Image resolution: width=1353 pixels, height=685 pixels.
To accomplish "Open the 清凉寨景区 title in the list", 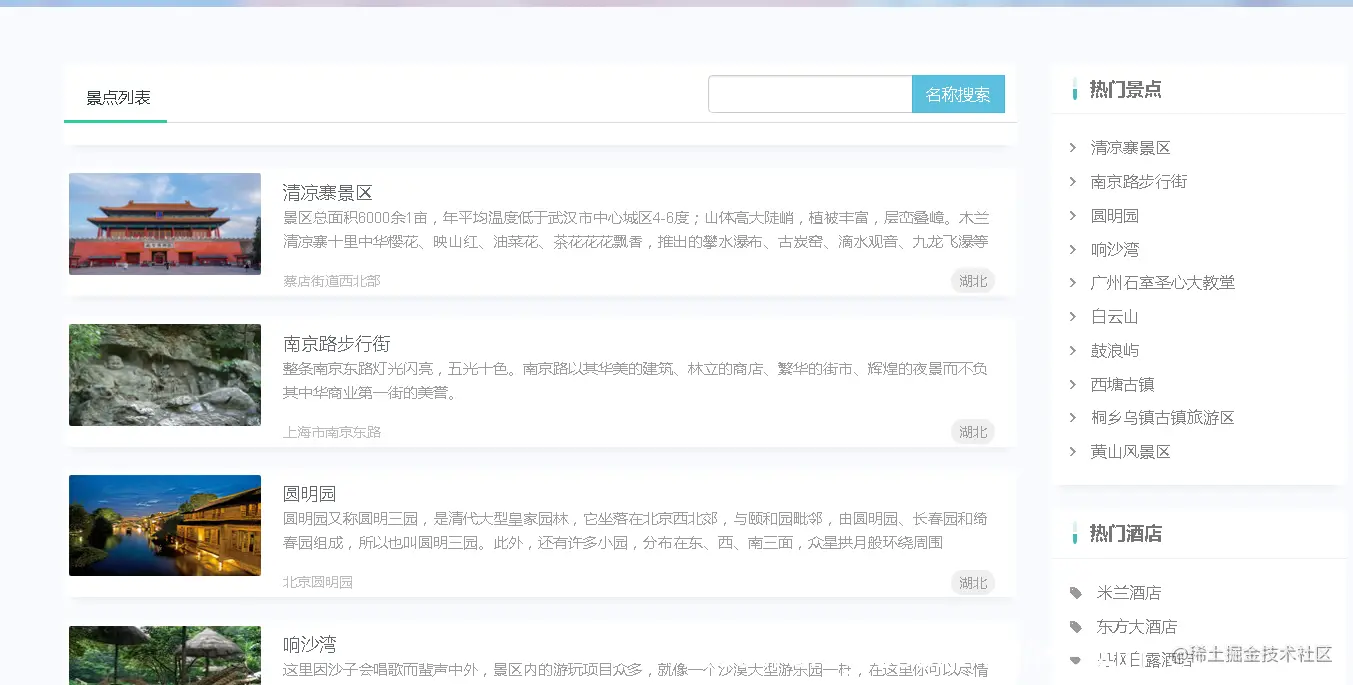I will (x=328, y=193).
